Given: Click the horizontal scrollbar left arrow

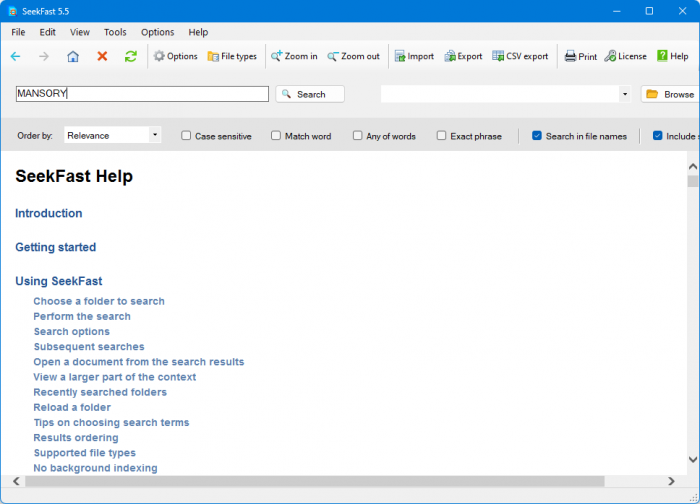Looking at the screenshot, I should 16,481.
